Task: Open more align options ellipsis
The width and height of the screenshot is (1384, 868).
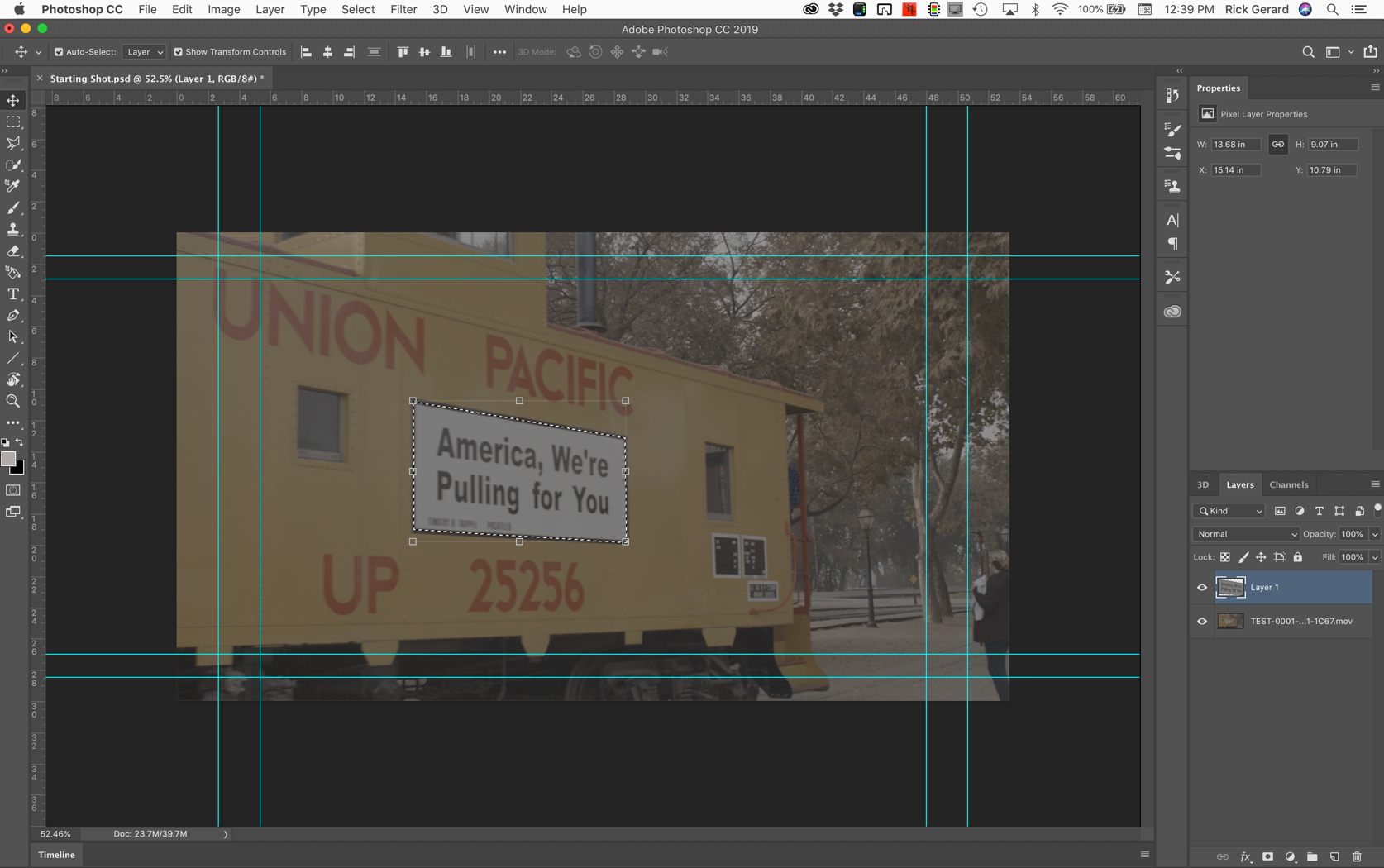Action: pyautogui.click(x=499, y=52)
